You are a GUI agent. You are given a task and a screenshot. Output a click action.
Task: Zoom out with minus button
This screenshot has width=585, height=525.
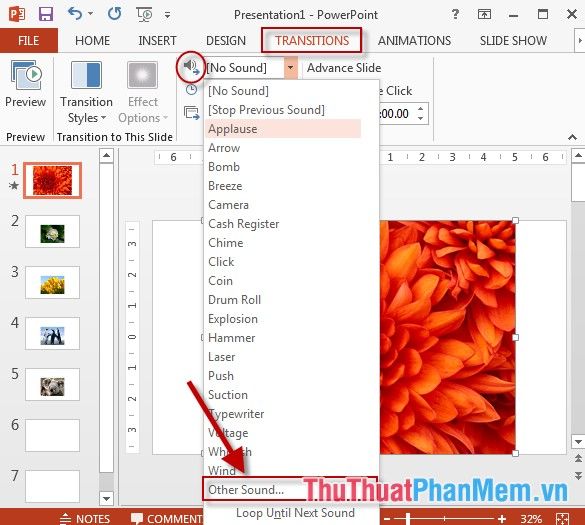(x=387, y=519)
